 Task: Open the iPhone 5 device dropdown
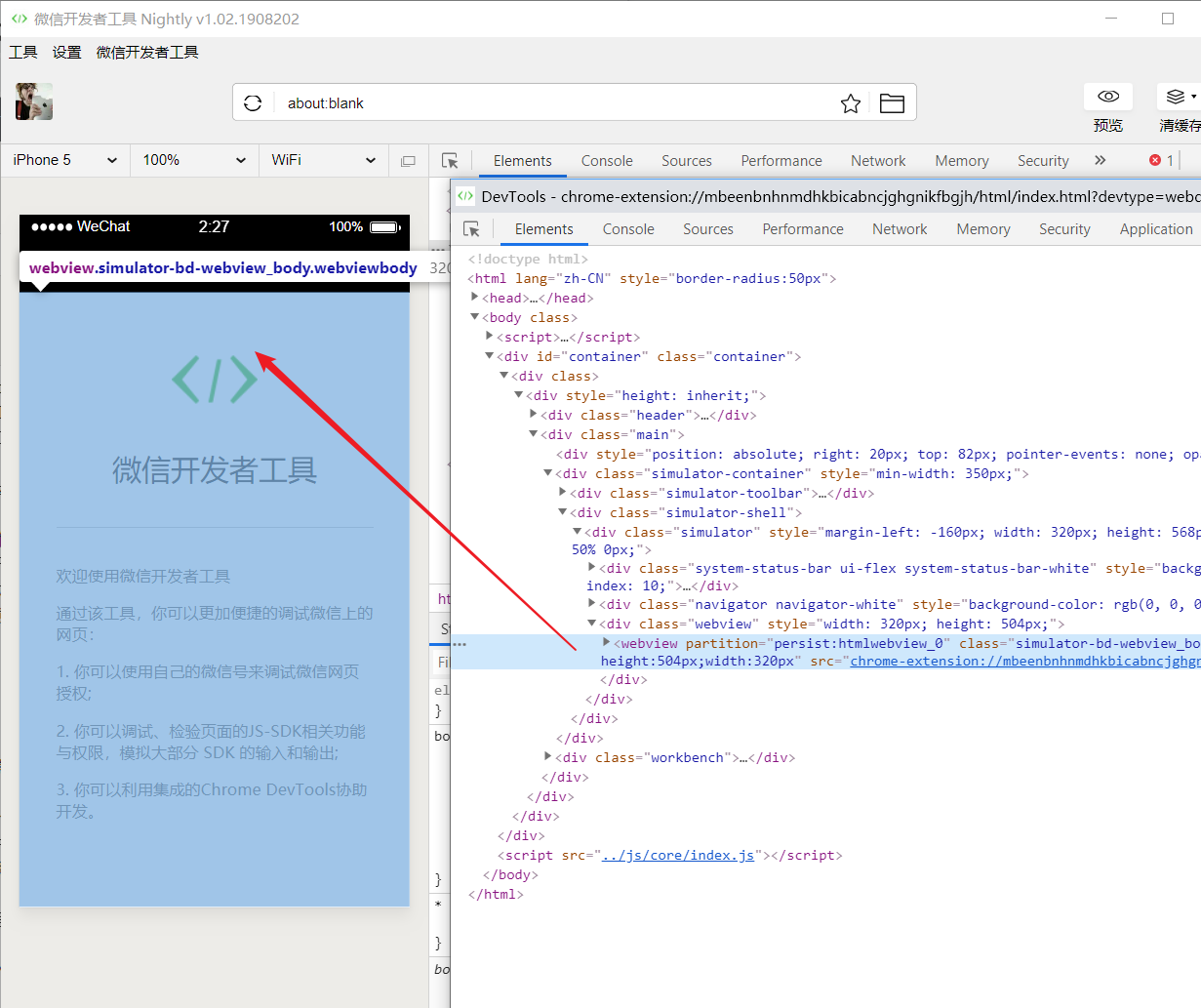click(65, 160)
